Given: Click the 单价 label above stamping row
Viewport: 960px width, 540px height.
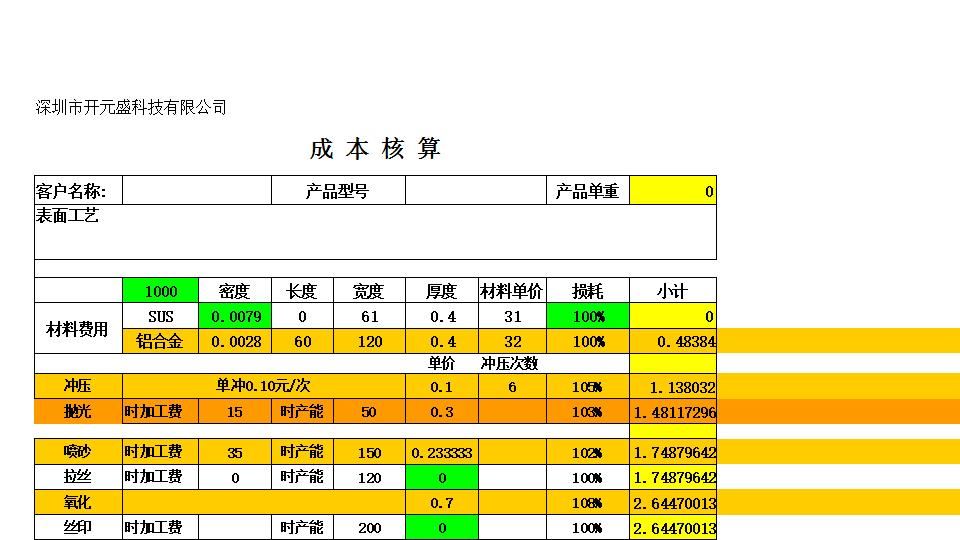Looking at the screenshot, I should click(441, 364).
